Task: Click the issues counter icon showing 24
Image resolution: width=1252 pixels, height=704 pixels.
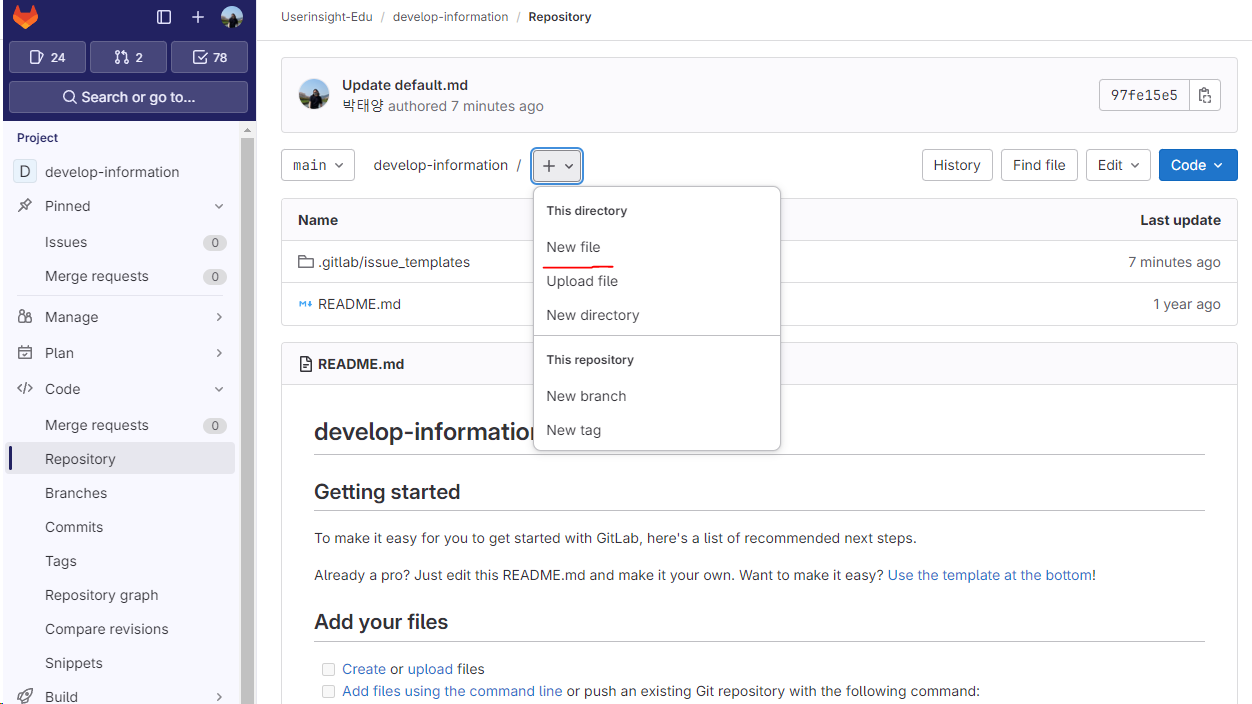Action: pyautogui.click(x=46, y=56)
